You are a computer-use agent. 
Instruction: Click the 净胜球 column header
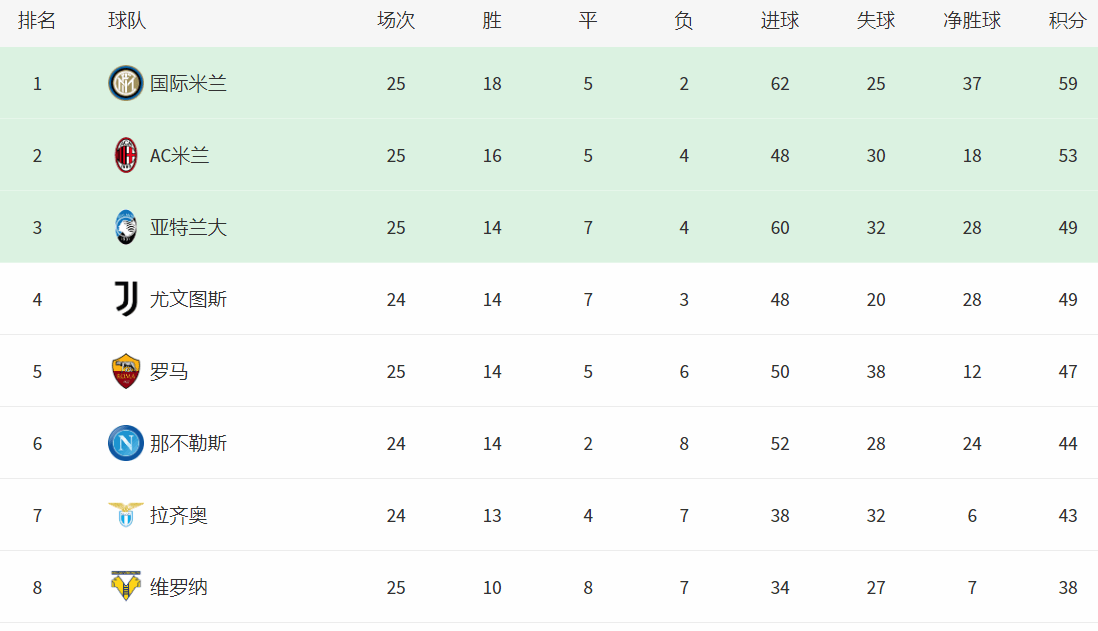point(972,21)
